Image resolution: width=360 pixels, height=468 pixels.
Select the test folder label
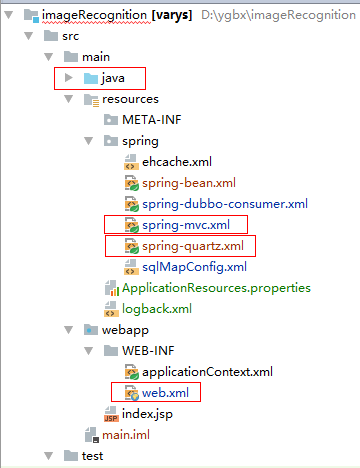click(x=92, y=456)
